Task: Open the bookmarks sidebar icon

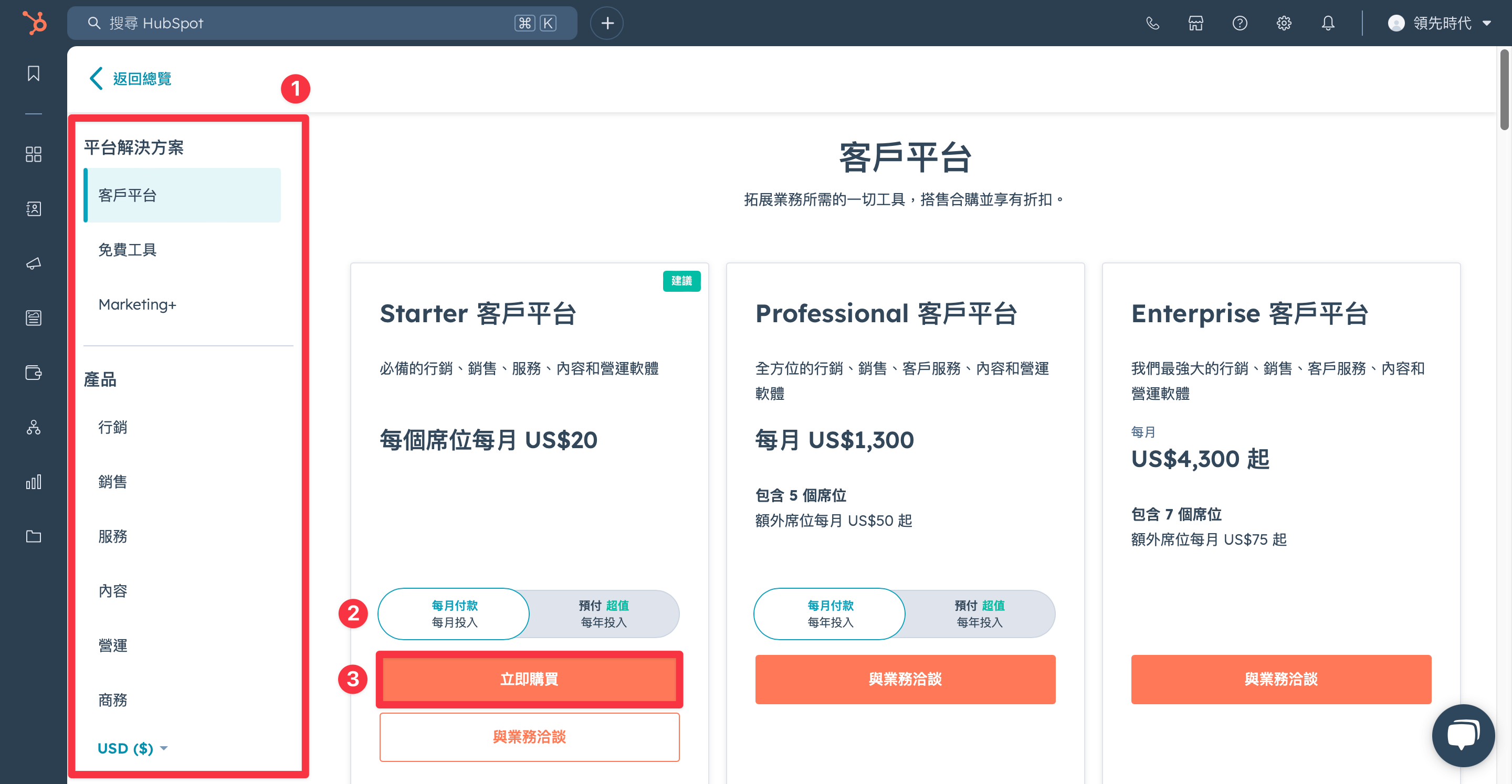Action: click(34, 73)
